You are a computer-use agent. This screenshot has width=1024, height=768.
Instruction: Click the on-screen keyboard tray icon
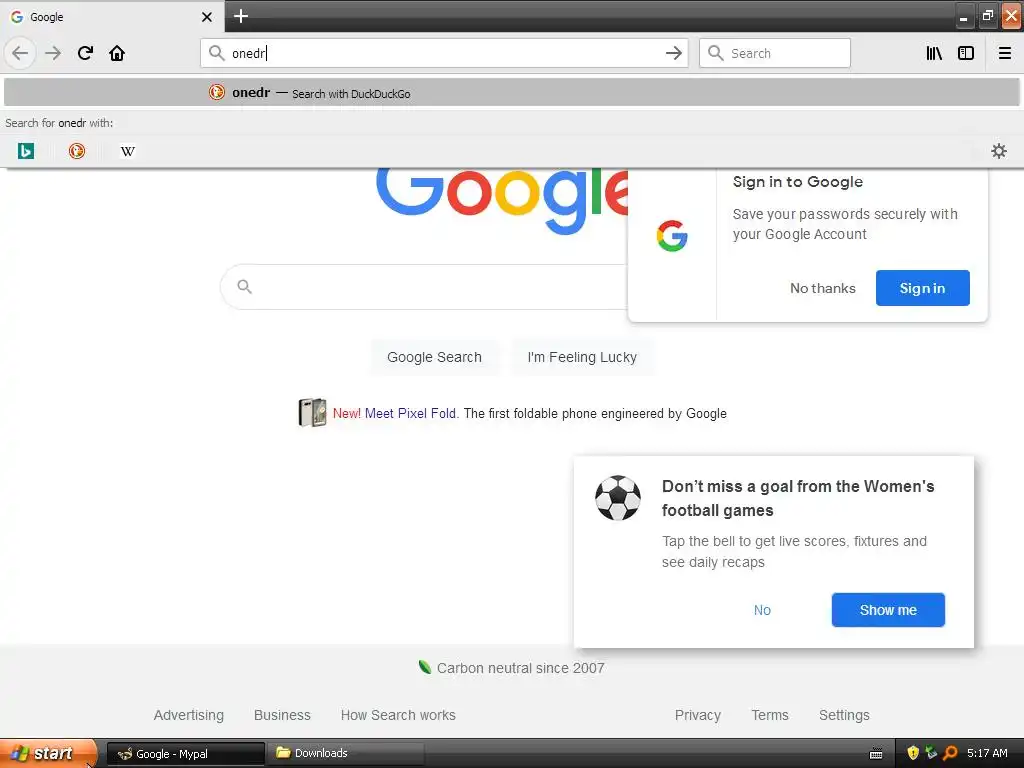click(876, 754)
